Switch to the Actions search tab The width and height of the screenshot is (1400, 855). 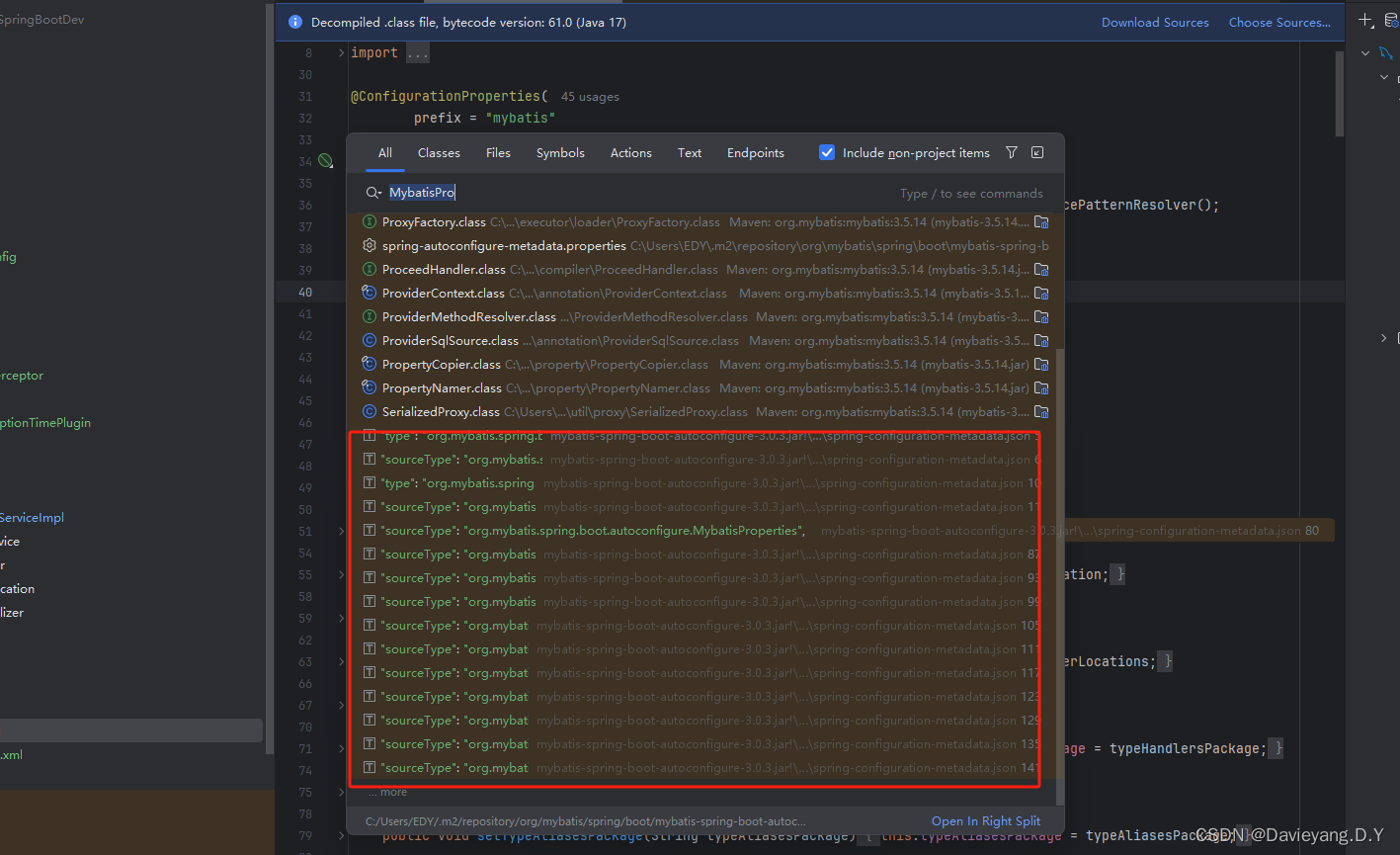tap(630, 153)
